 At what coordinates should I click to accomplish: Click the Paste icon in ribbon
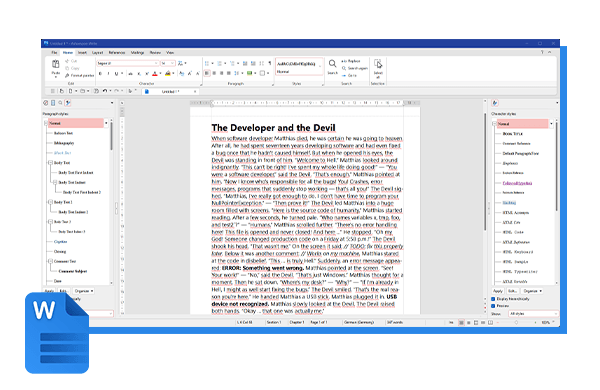coord(56,64)
